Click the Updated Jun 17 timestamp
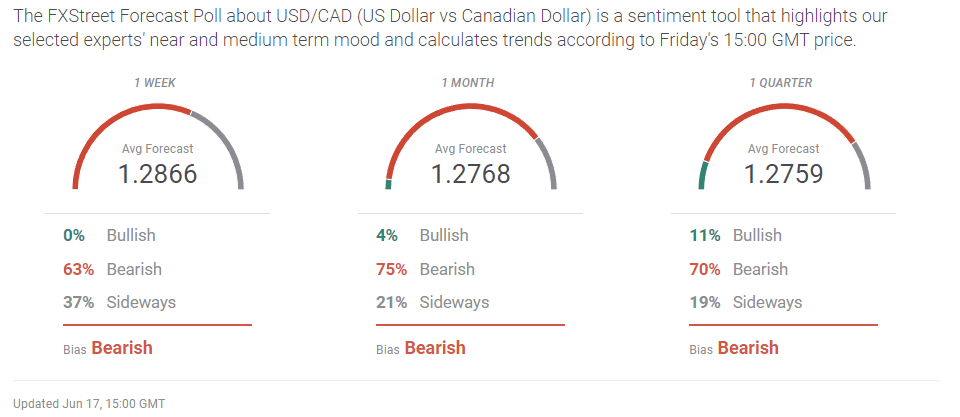Screen dimensions: 960x417 pyautogui.click(x=89, y=403)
